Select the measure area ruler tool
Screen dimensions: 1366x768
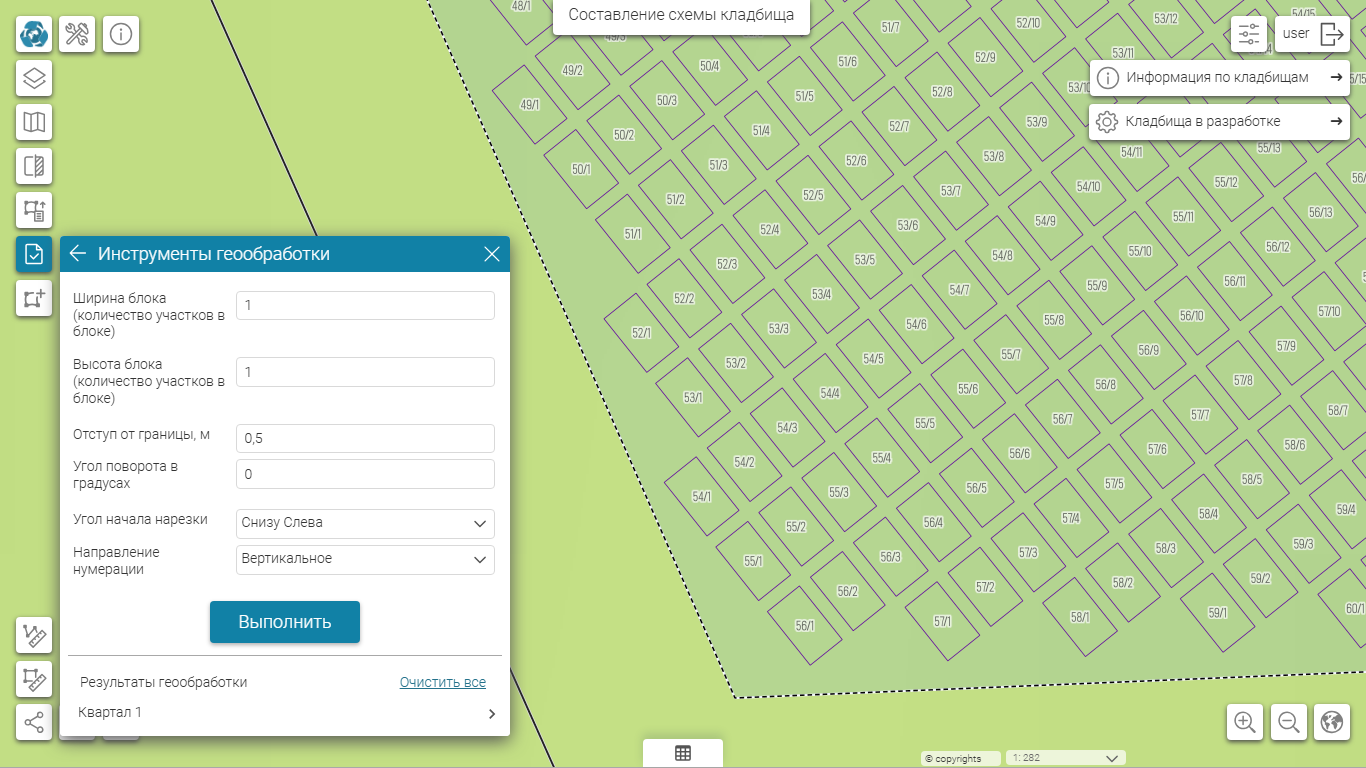coord(34,679)
